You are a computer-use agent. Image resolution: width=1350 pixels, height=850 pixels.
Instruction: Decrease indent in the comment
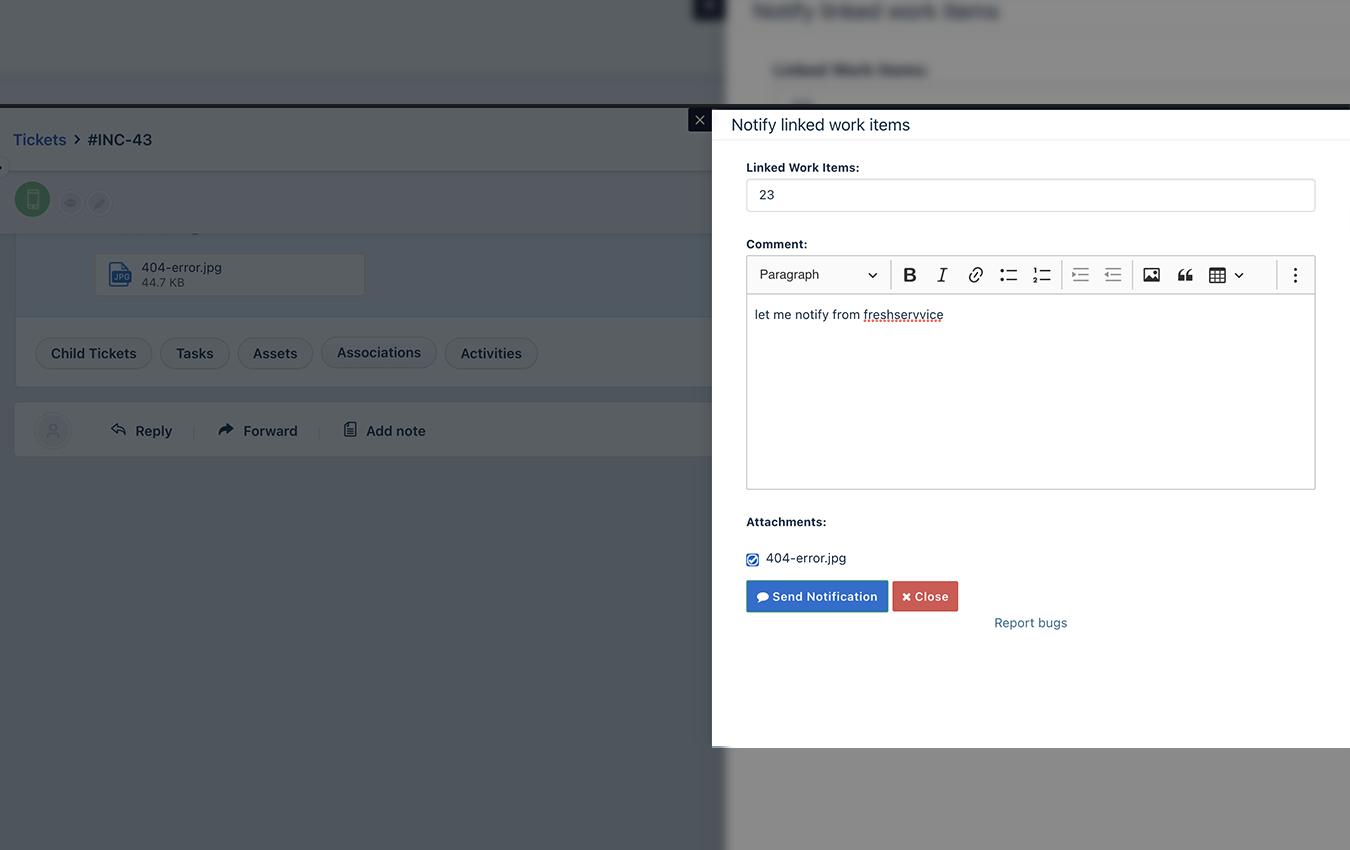[1113, 275]
